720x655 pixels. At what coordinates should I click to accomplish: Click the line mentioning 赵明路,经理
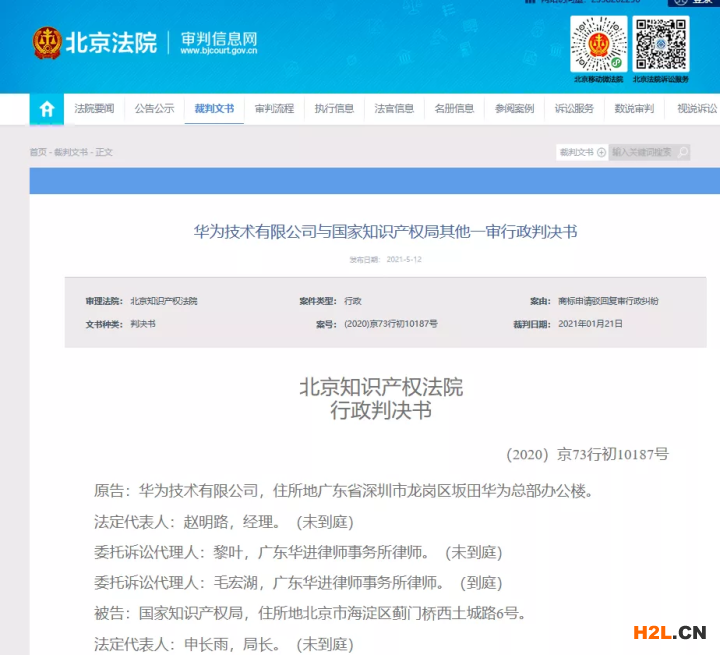click(224, 522)
